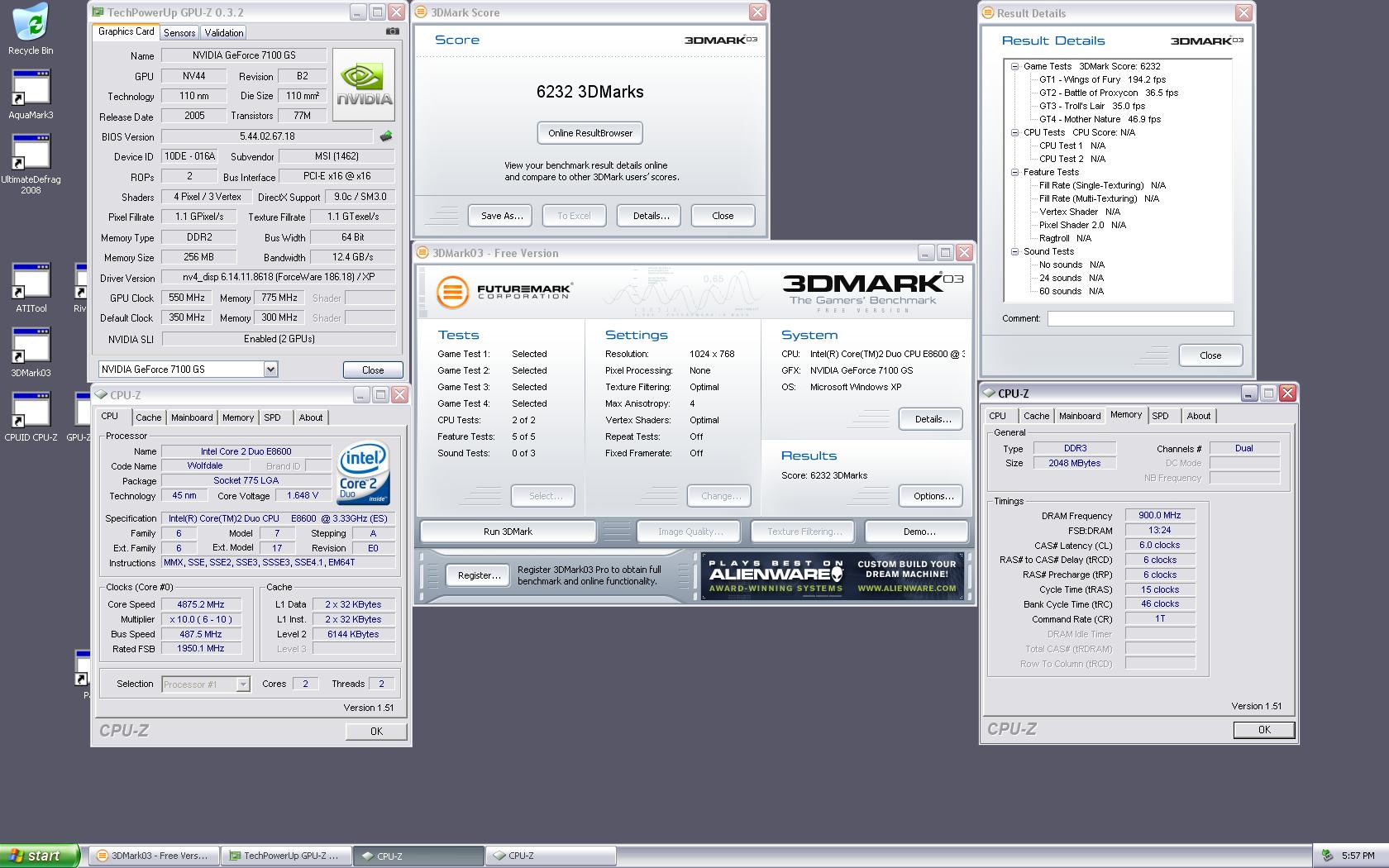Open 3DMark03 desktop shortcut
This screenshot has height=868, width=1389.
pos(31,353)
